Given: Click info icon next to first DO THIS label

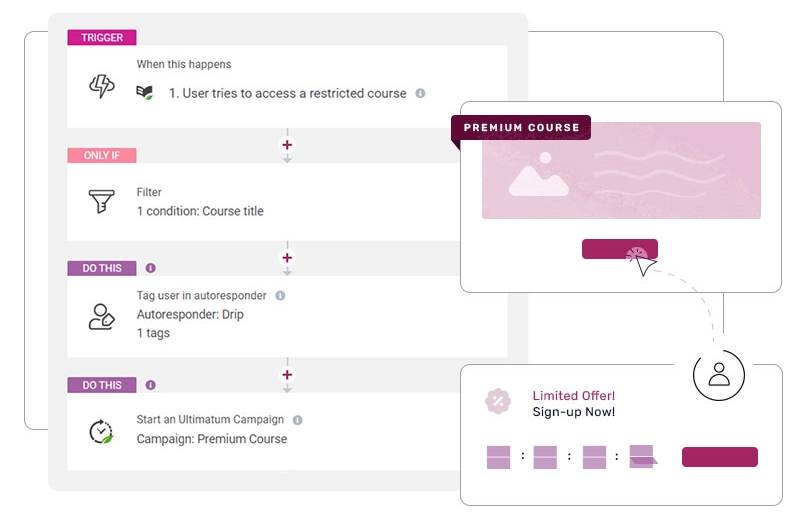Looking at the screenshot, I should [x=151, y=268].
